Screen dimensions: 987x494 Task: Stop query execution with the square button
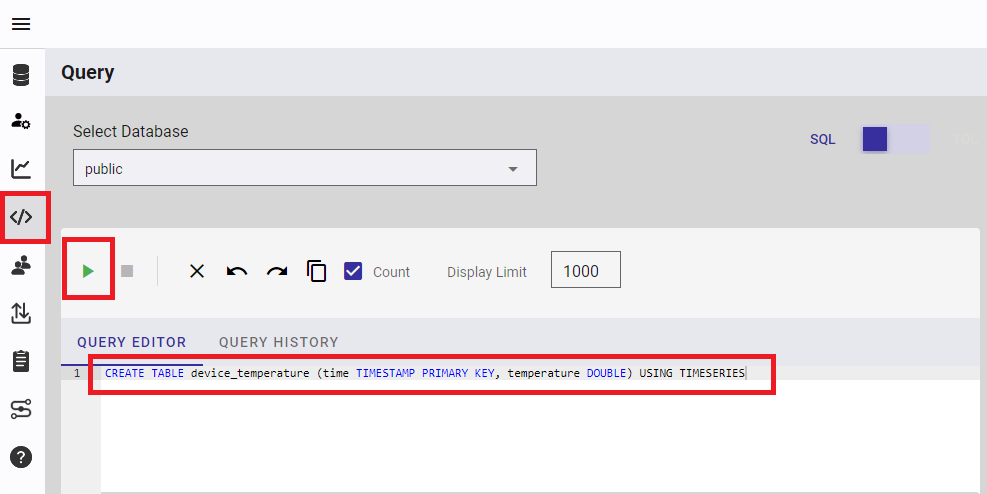click(127, 271)
